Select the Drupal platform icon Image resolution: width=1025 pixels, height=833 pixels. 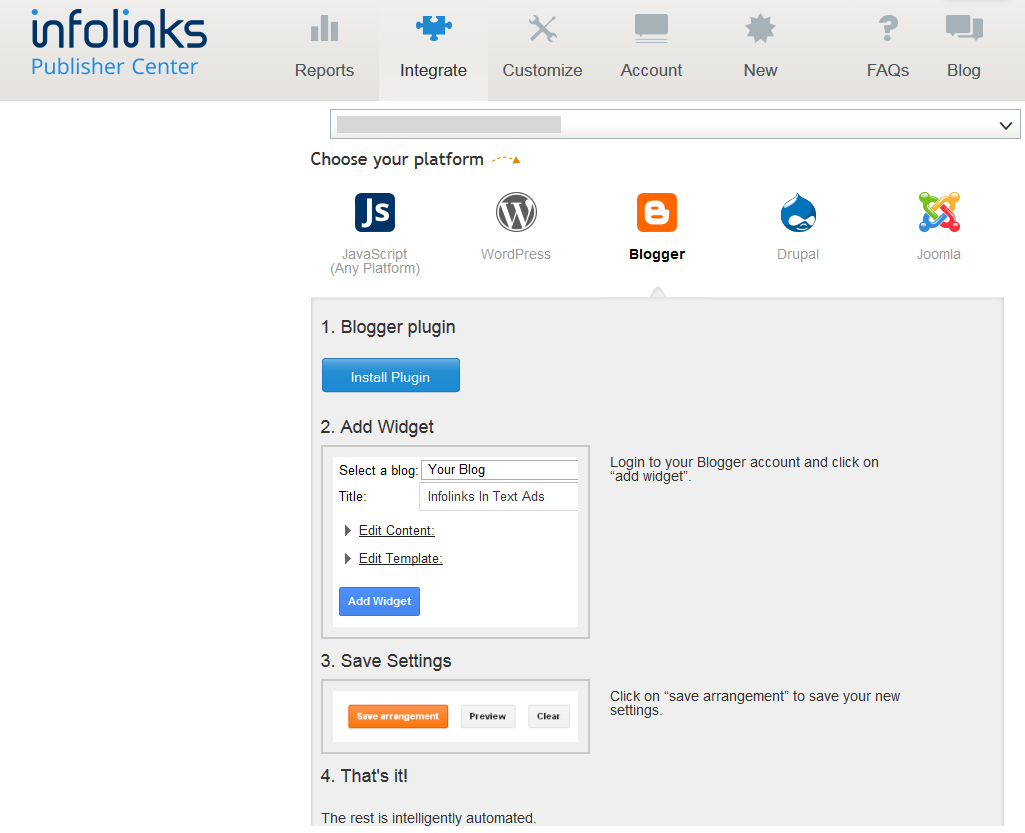(798, 212)
